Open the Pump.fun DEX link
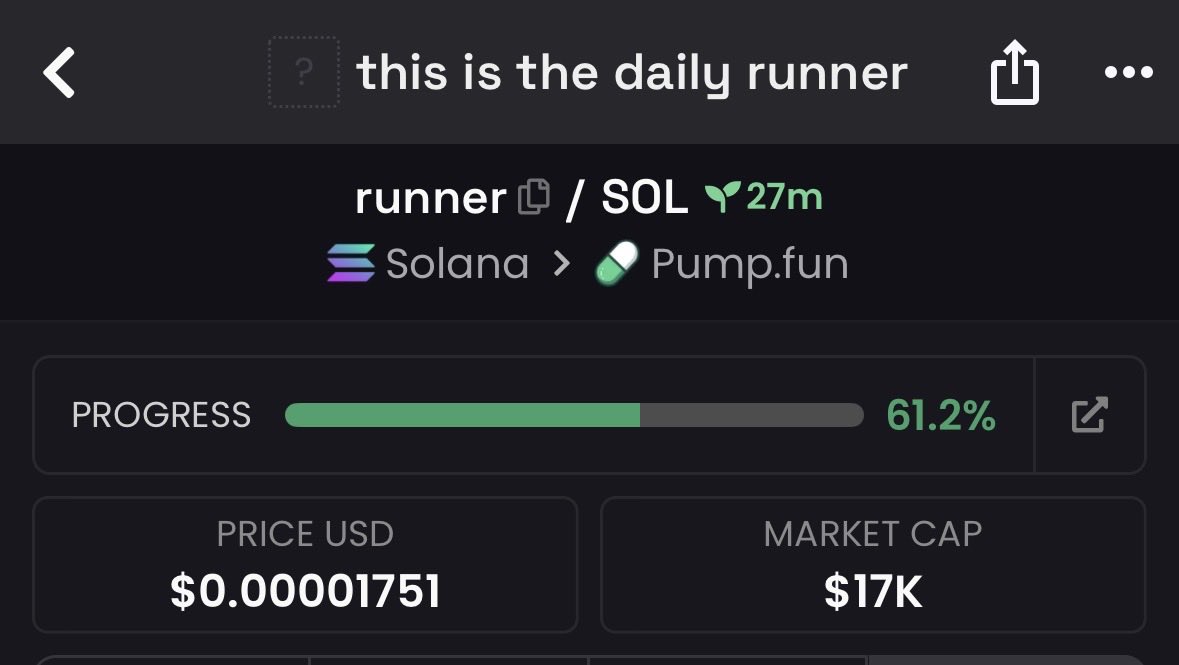 [749, 264]
